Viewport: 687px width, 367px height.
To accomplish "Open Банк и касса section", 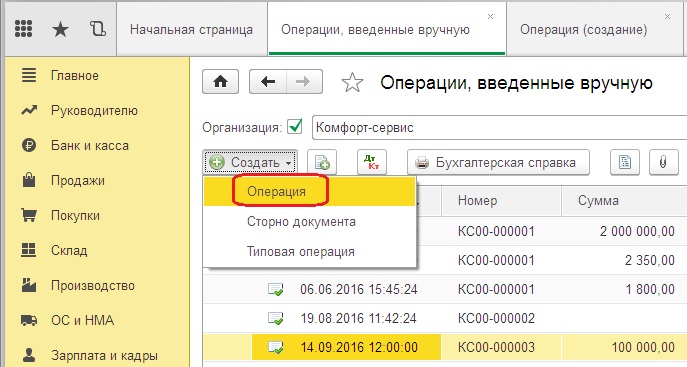I will [90, 145].
